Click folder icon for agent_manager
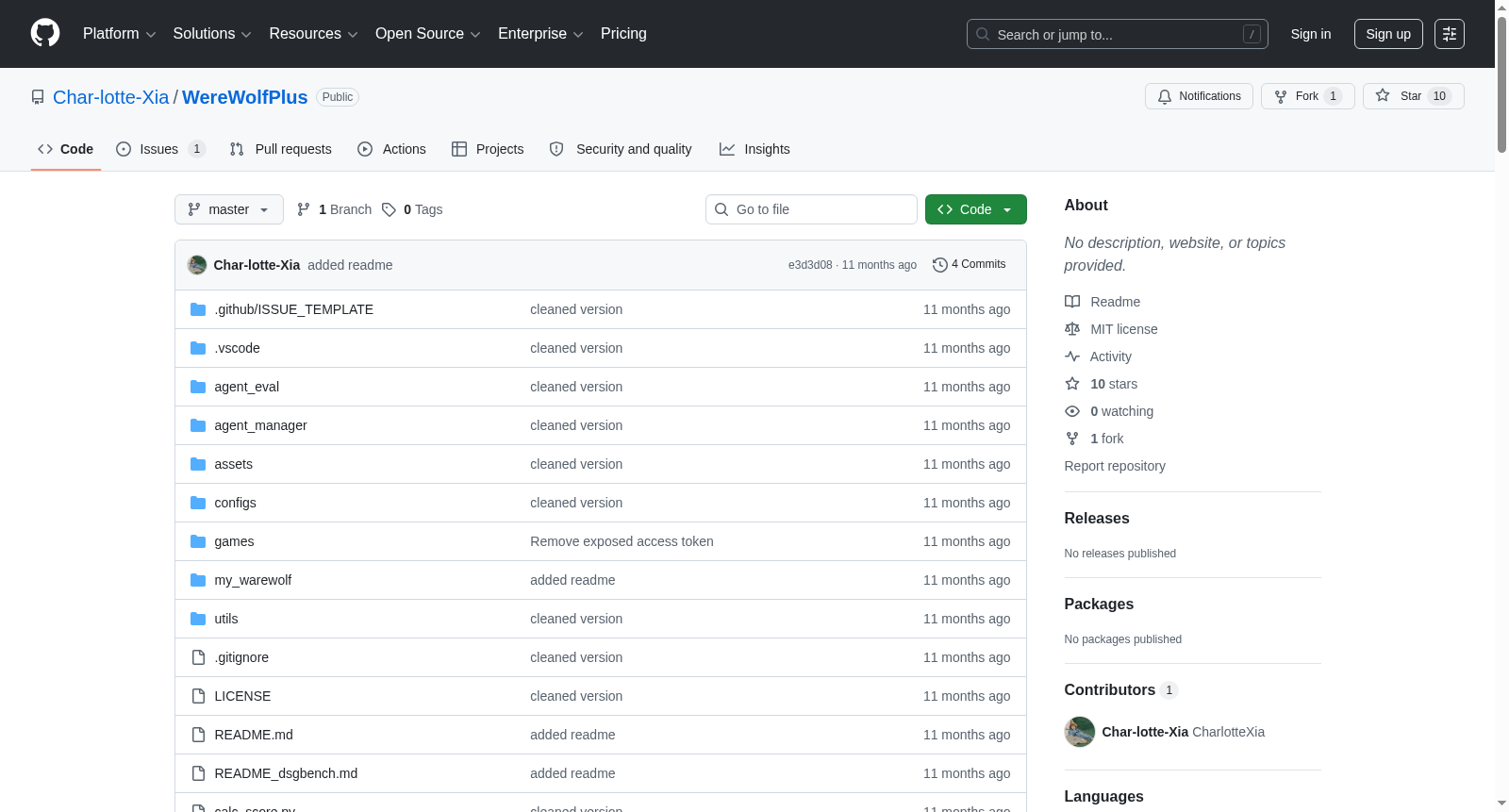1509x812 pixels. pos(198,425)
